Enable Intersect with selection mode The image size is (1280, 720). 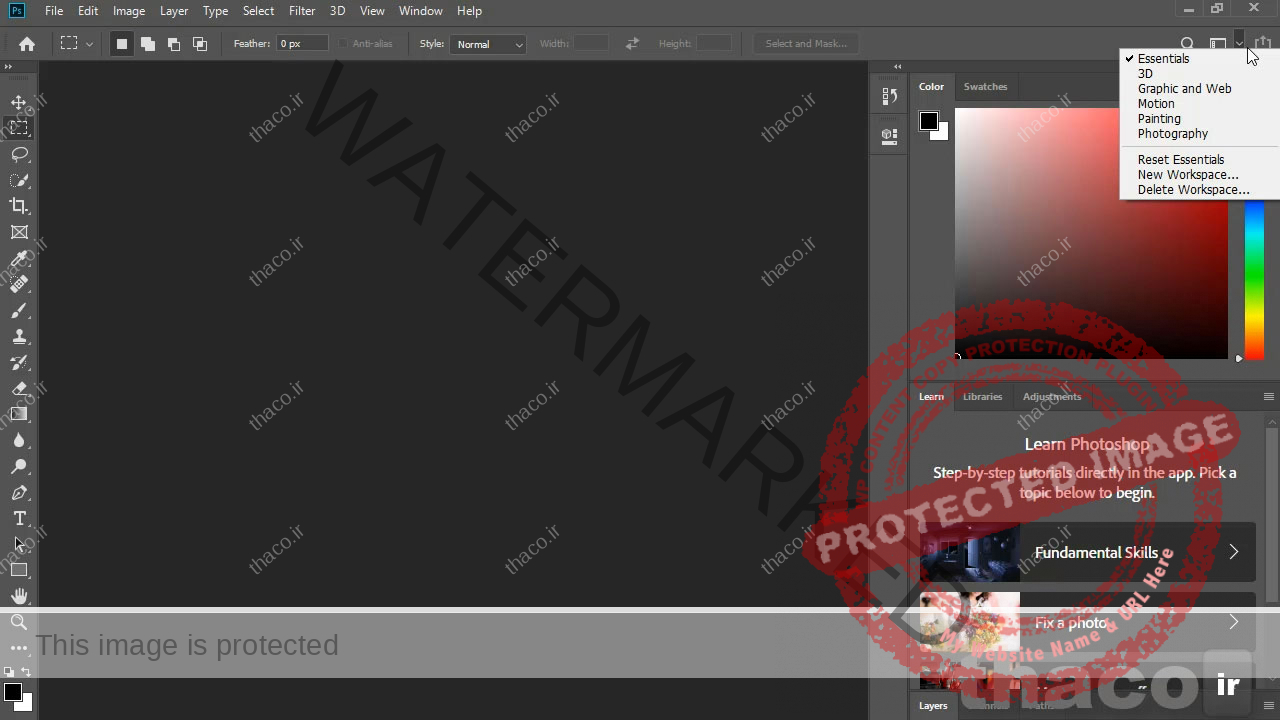pyautogui.click(x=200, y=44)
